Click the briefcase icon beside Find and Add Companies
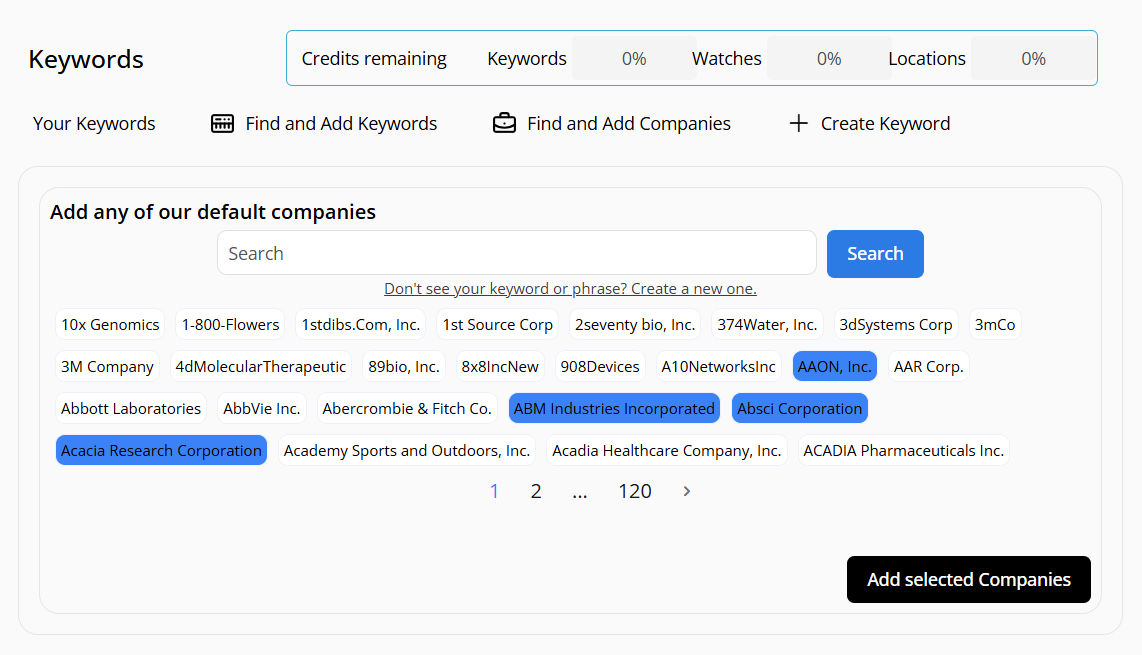Screen dimensions: 1142x655 pos(504,124)
